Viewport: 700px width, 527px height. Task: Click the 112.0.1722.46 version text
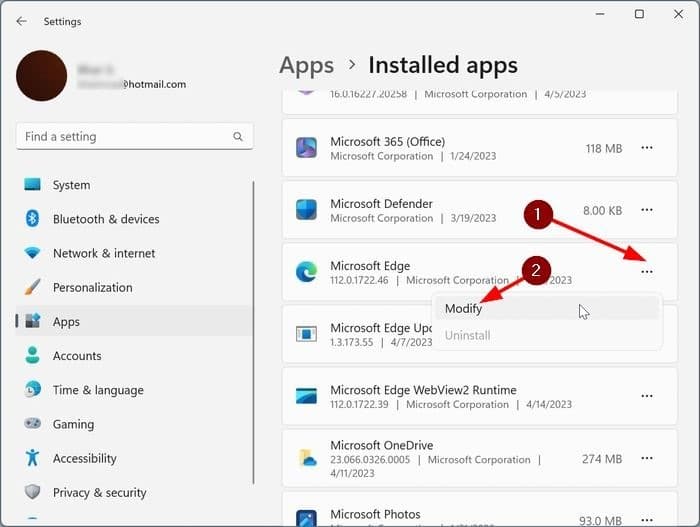359,280
